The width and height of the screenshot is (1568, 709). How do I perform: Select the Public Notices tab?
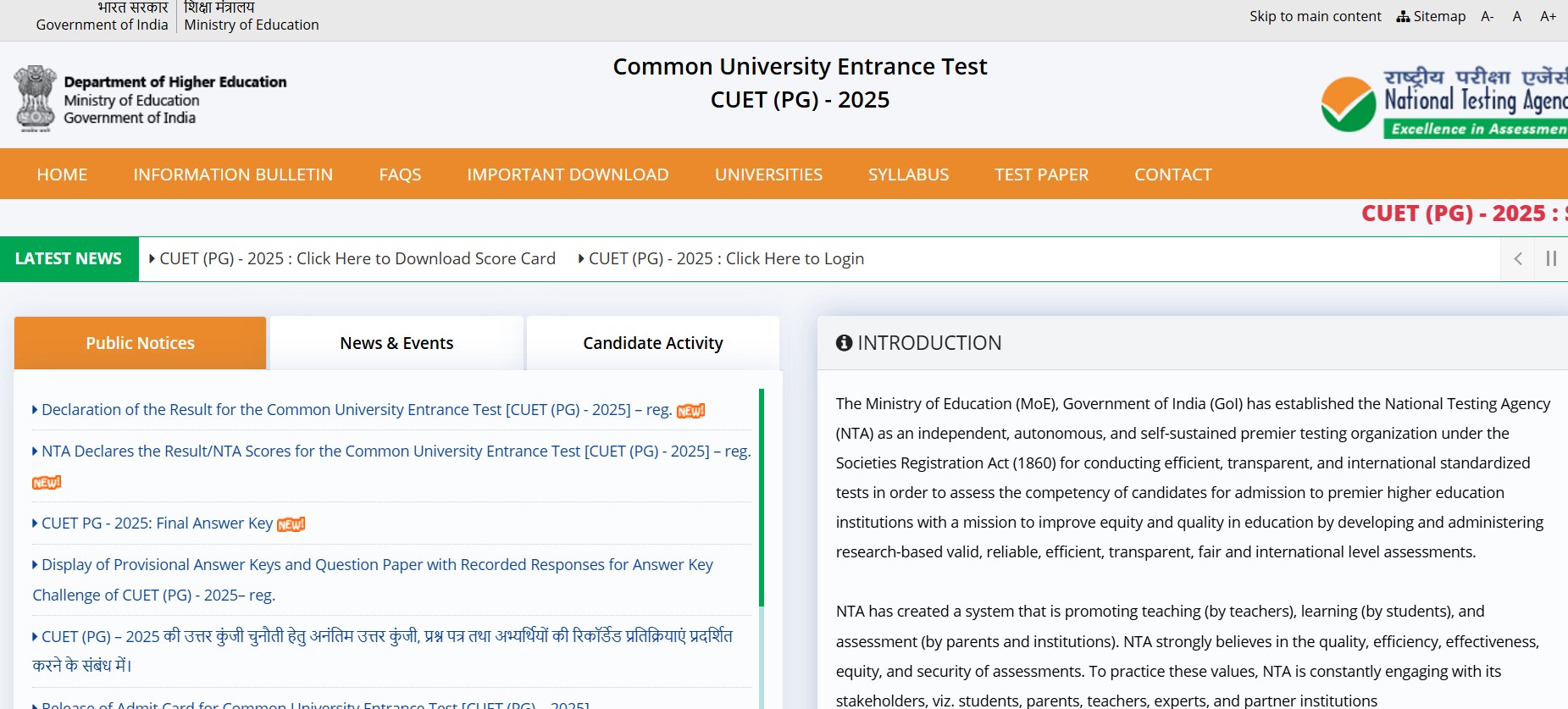pyautogui.click(x=140, y=343)
